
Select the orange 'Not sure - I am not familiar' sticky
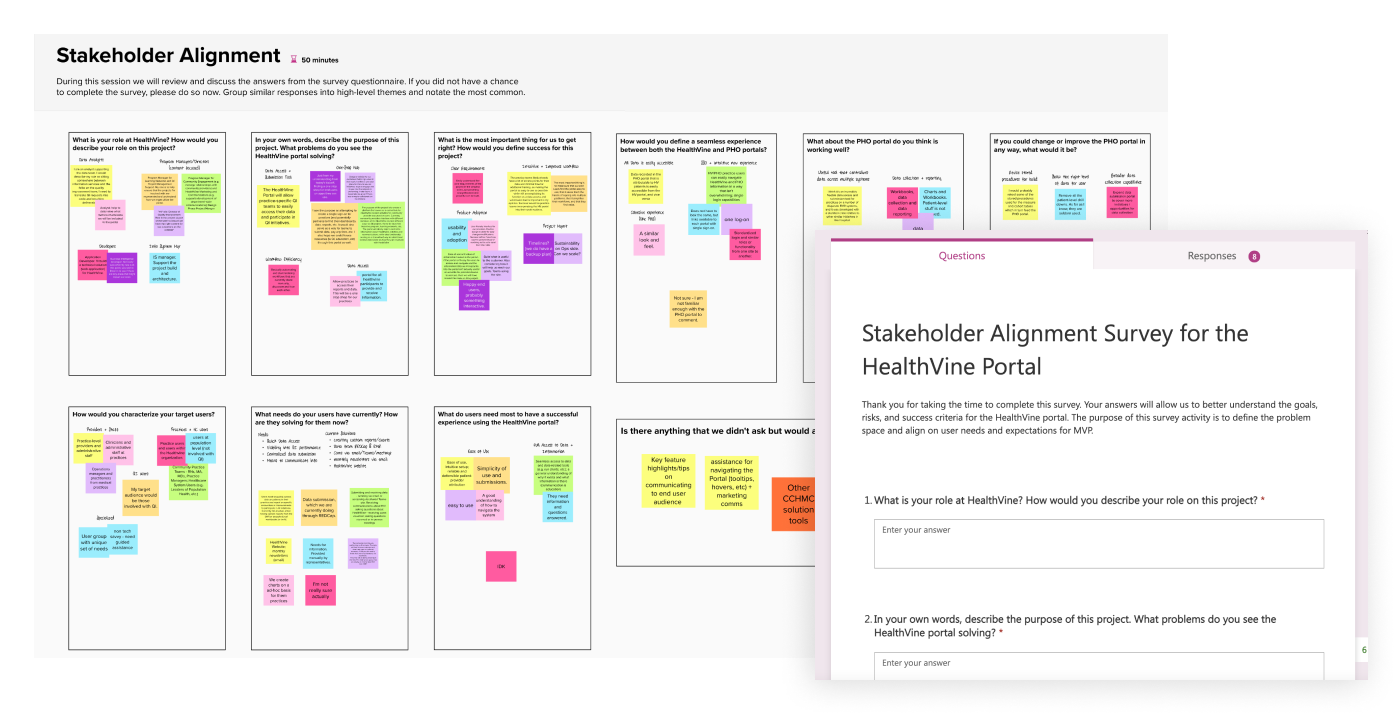coord(688,309)
